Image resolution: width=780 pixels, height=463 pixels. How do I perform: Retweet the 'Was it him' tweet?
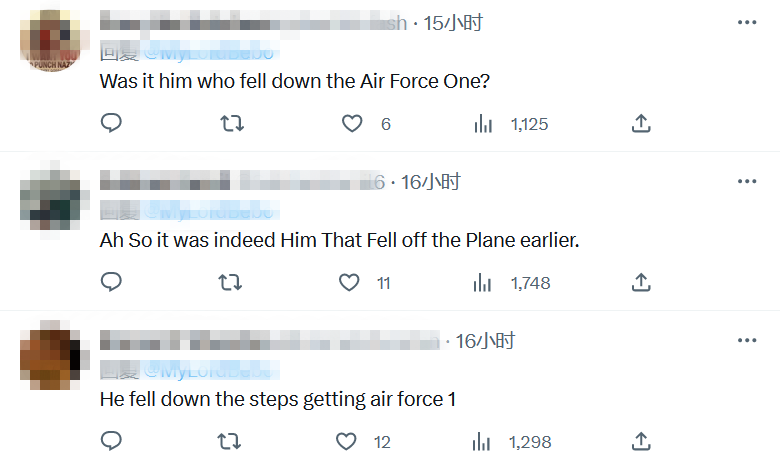230,124
